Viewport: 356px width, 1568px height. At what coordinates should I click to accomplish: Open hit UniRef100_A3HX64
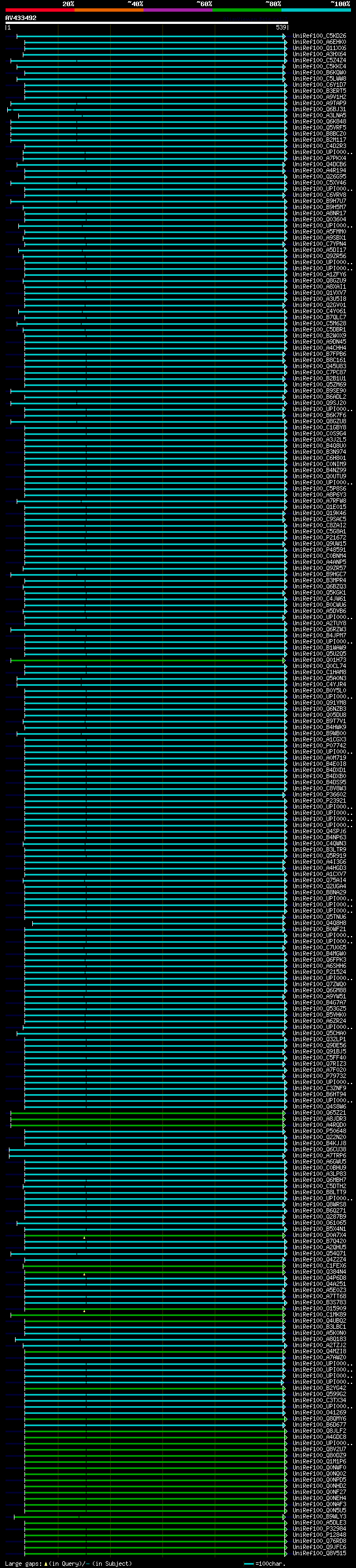click(319, 54)
